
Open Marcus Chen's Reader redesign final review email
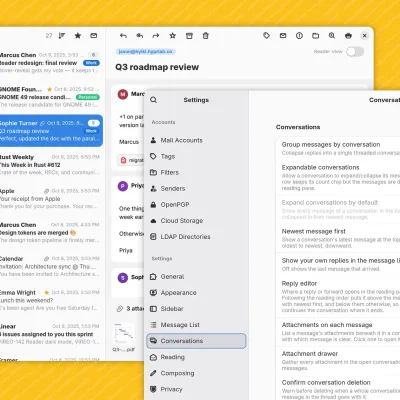[x=51, y=63]
